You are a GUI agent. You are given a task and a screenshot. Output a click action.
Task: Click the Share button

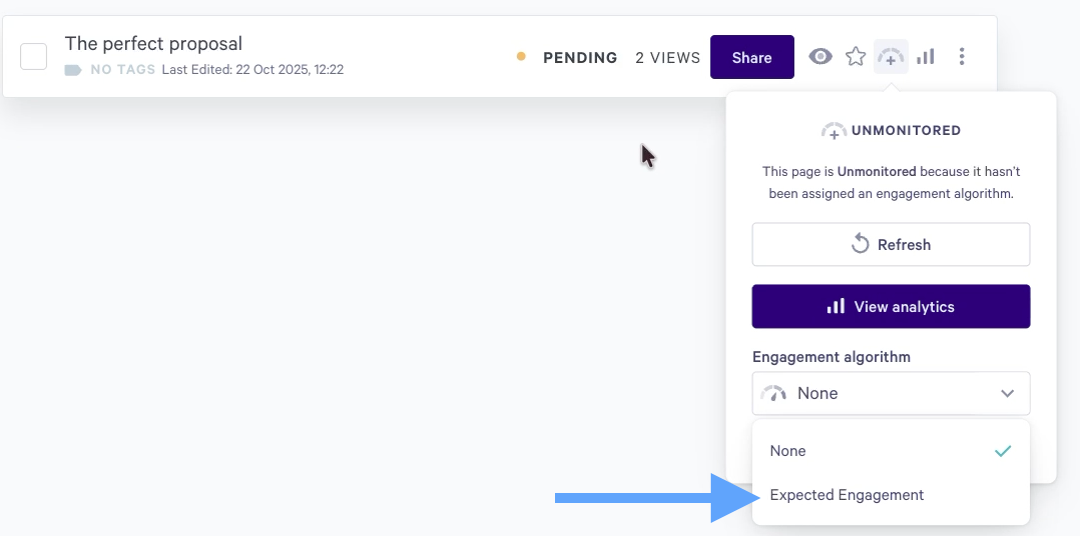coord(752,57)
